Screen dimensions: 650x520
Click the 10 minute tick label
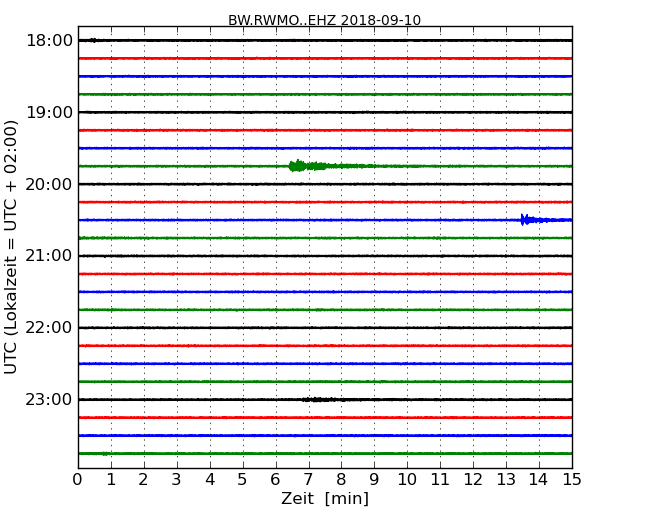point(407,479)
